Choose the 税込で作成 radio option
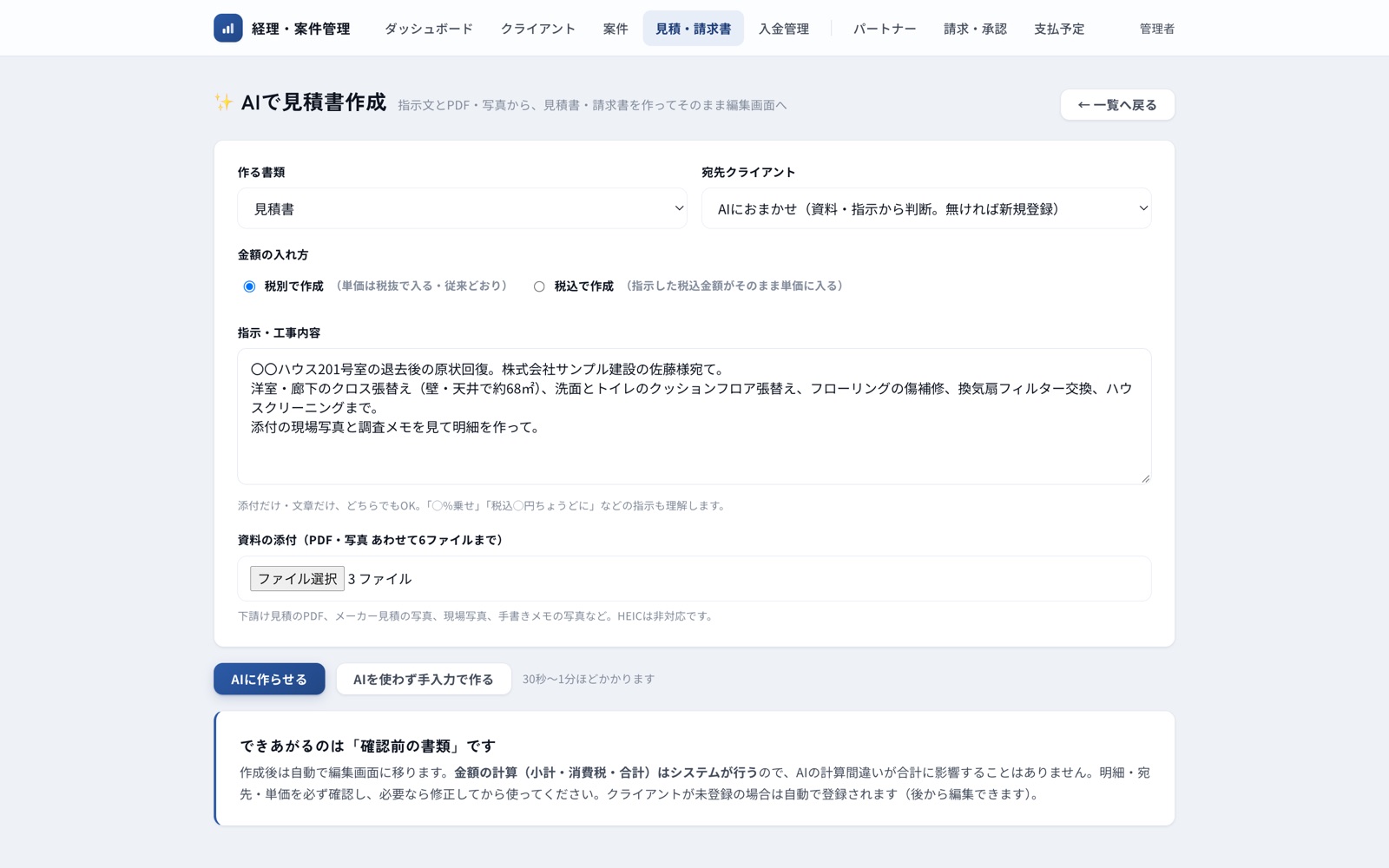Screen dimensions: 1389x868 (x=539, y=286)
